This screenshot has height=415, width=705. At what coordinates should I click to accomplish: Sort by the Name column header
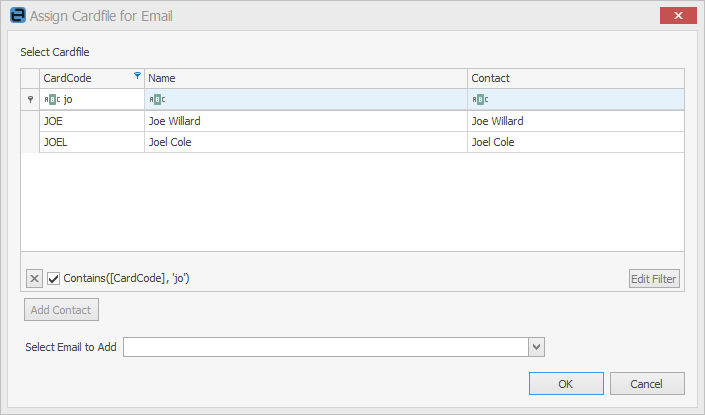point(306,78)
